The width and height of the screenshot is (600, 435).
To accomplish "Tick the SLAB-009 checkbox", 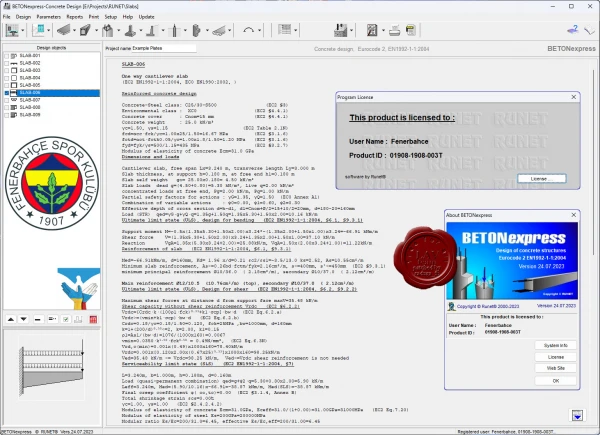I will point(7,115).
